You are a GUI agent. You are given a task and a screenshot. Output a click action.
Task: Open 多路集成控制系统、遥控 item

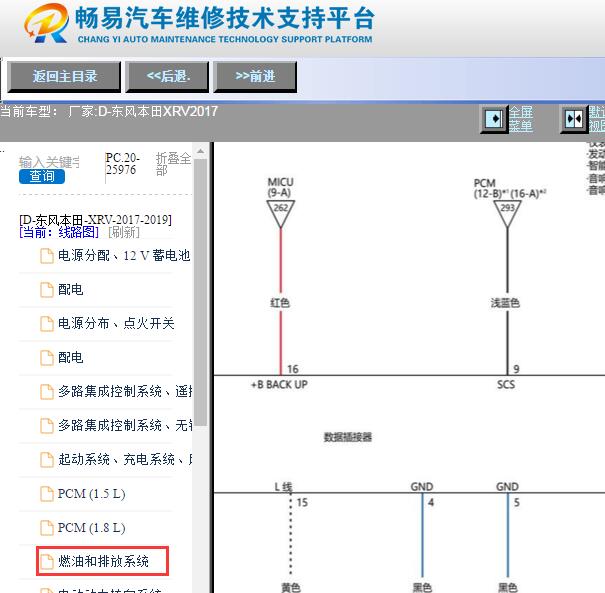(125, 391)
